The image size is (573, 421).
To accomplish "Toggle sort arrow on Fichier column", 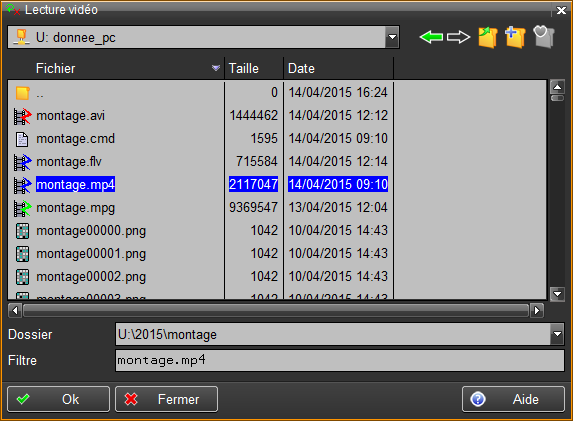I will click(x=216, y=68).
